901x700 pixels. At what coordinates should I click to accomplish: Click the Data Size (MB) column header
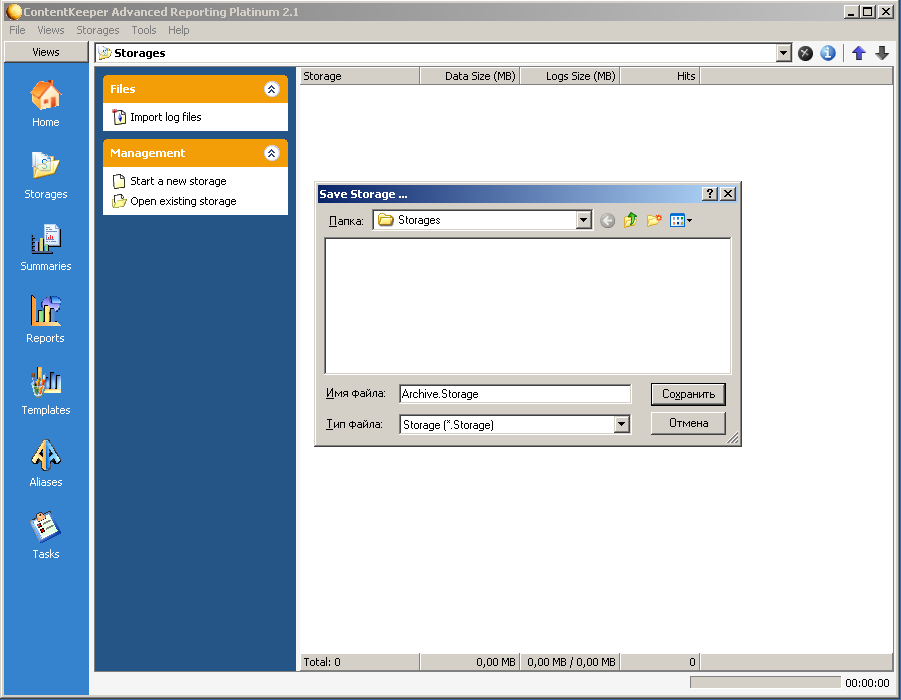coord(470,76)
